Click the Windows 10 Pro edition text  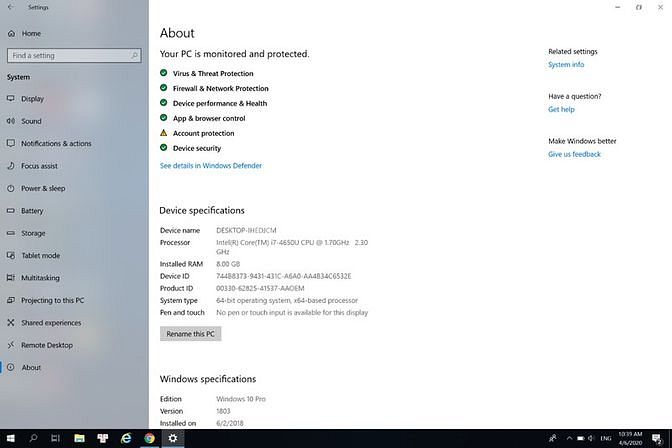[x=241, y=399]
